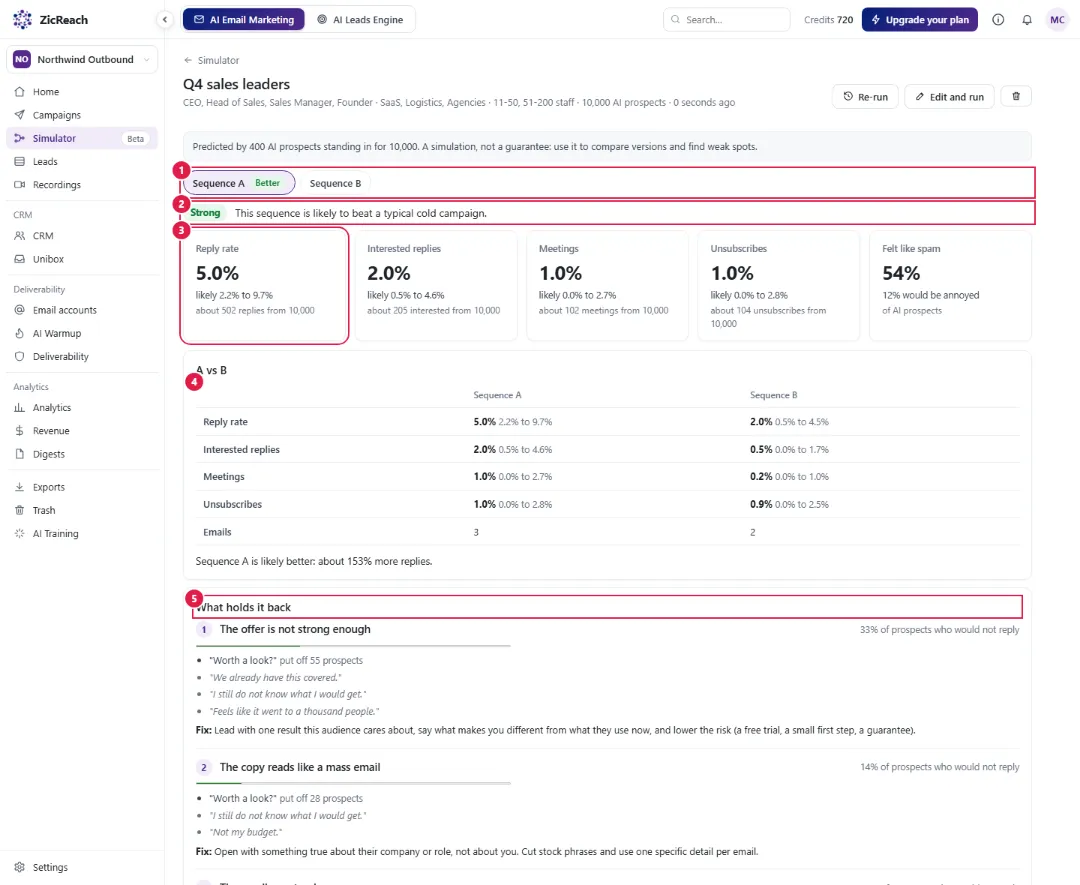Open Campaigns in the sidebar
This screenshot has width=1080, height=885.
(x=82, y=115)
